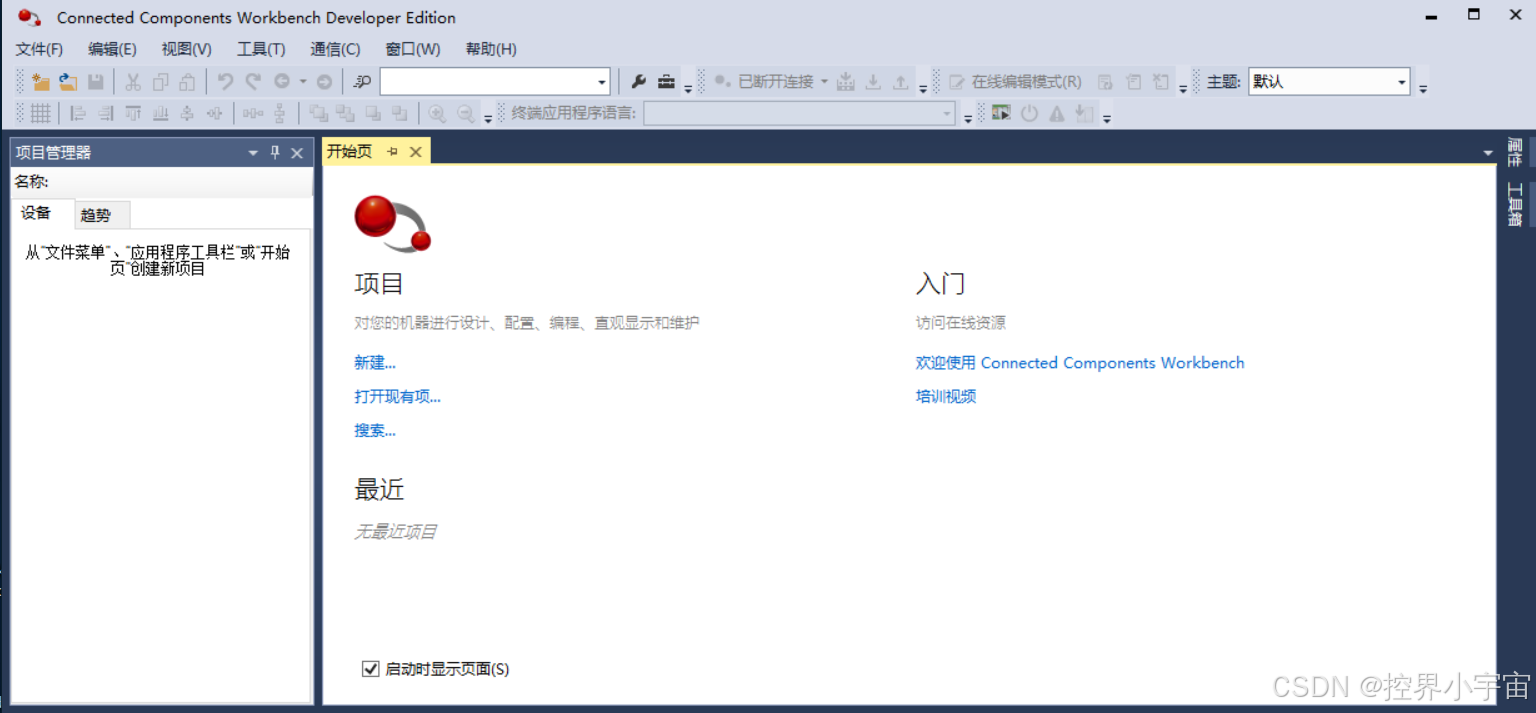
Task: Click the Save floppy disk icon
Action: (x=95, y=82)
